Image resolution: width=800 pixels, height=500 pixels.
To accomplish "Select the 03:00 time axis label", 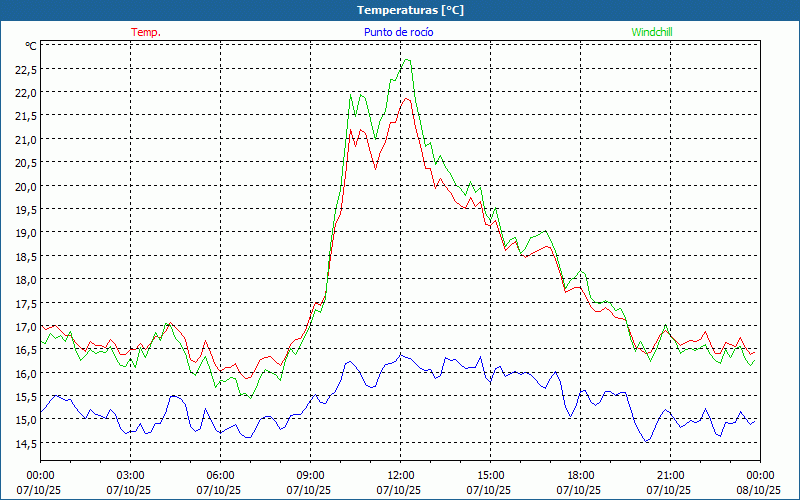I will 130,475.
